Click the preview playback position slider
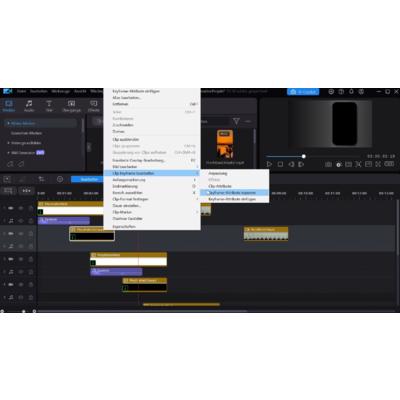Image resolution: width=400 pixels, height=400 pixels. coord(313,156)
